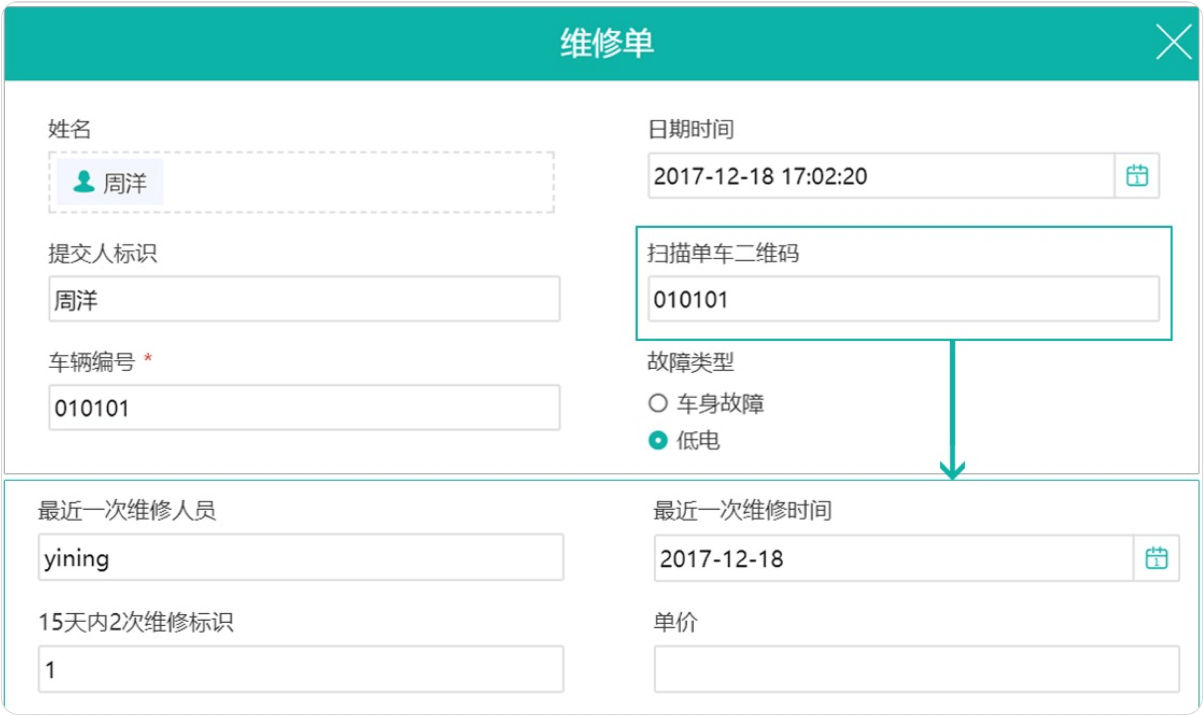Focus the 15天内2次维修标识 field
The height and width of the screenshot is (716, 1204).
(x=300, y=669)
